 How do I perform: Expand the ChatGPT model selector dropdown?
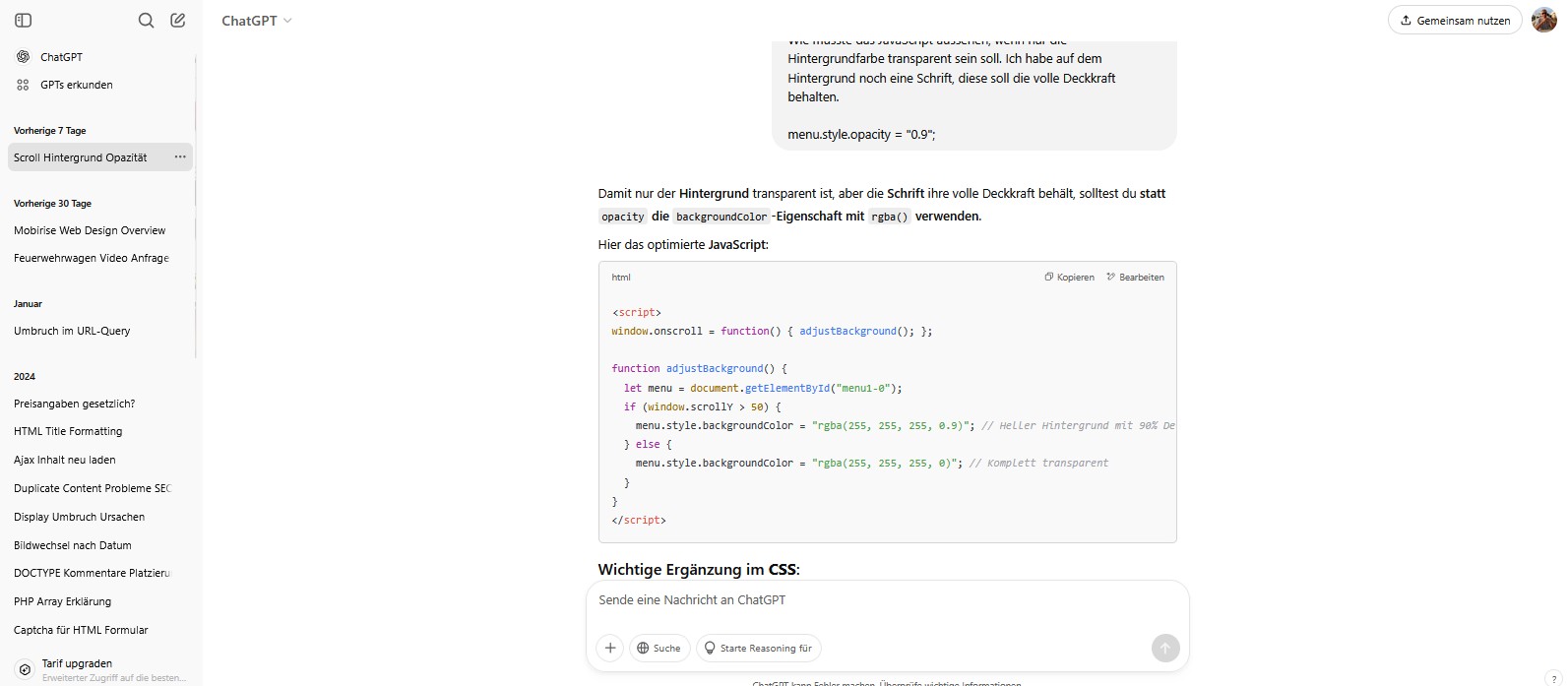[257, 21]
